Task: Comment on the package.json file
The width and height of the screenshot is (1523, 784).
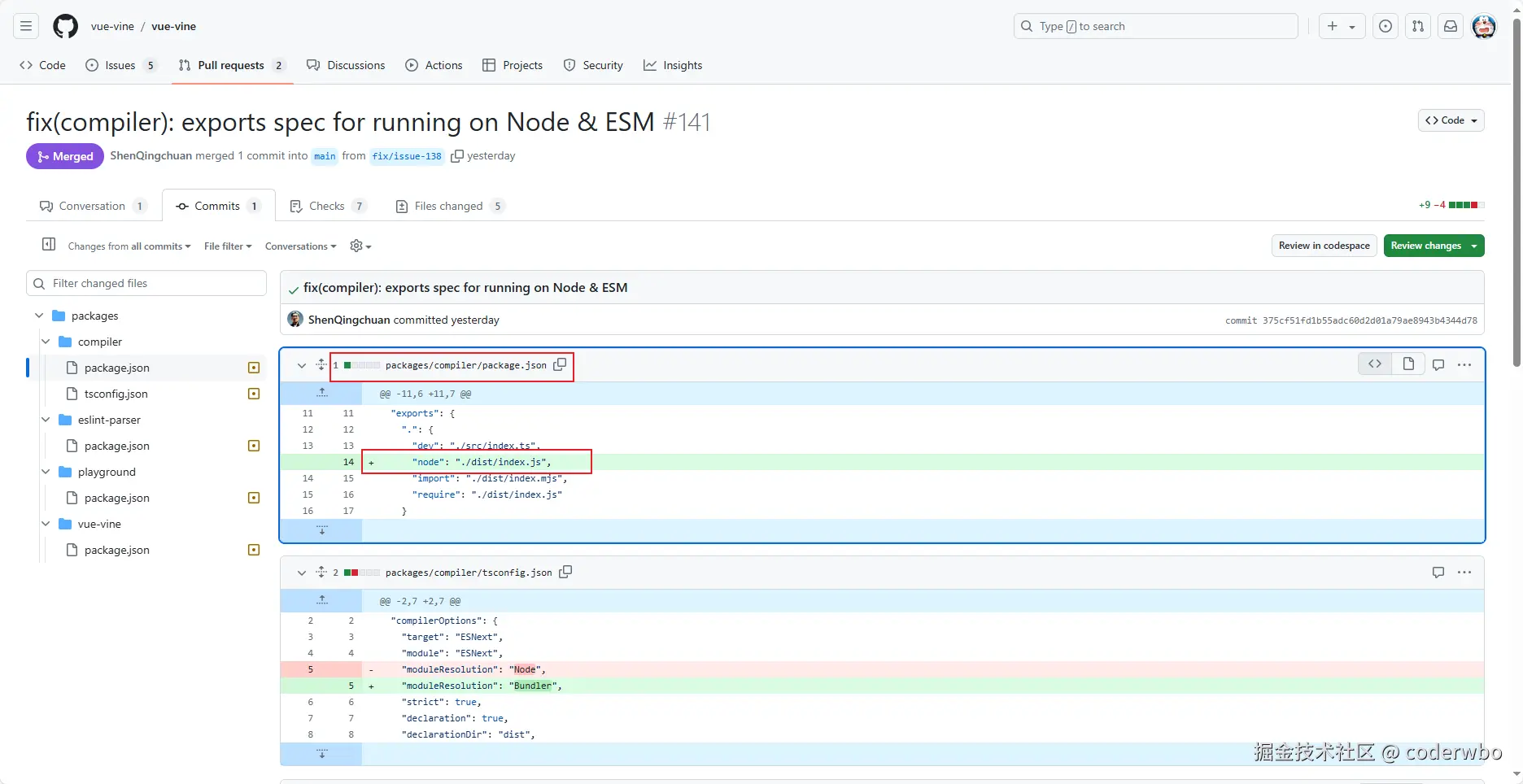Action: pyautogui.click(x=1438, y=365)
